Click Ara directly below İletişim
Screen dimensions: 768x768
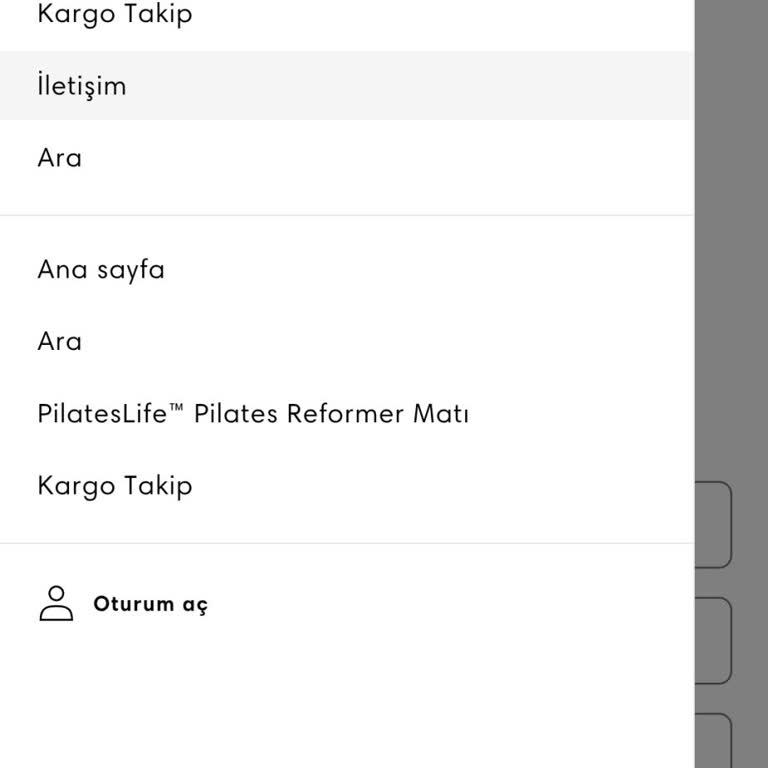(60, 158)
